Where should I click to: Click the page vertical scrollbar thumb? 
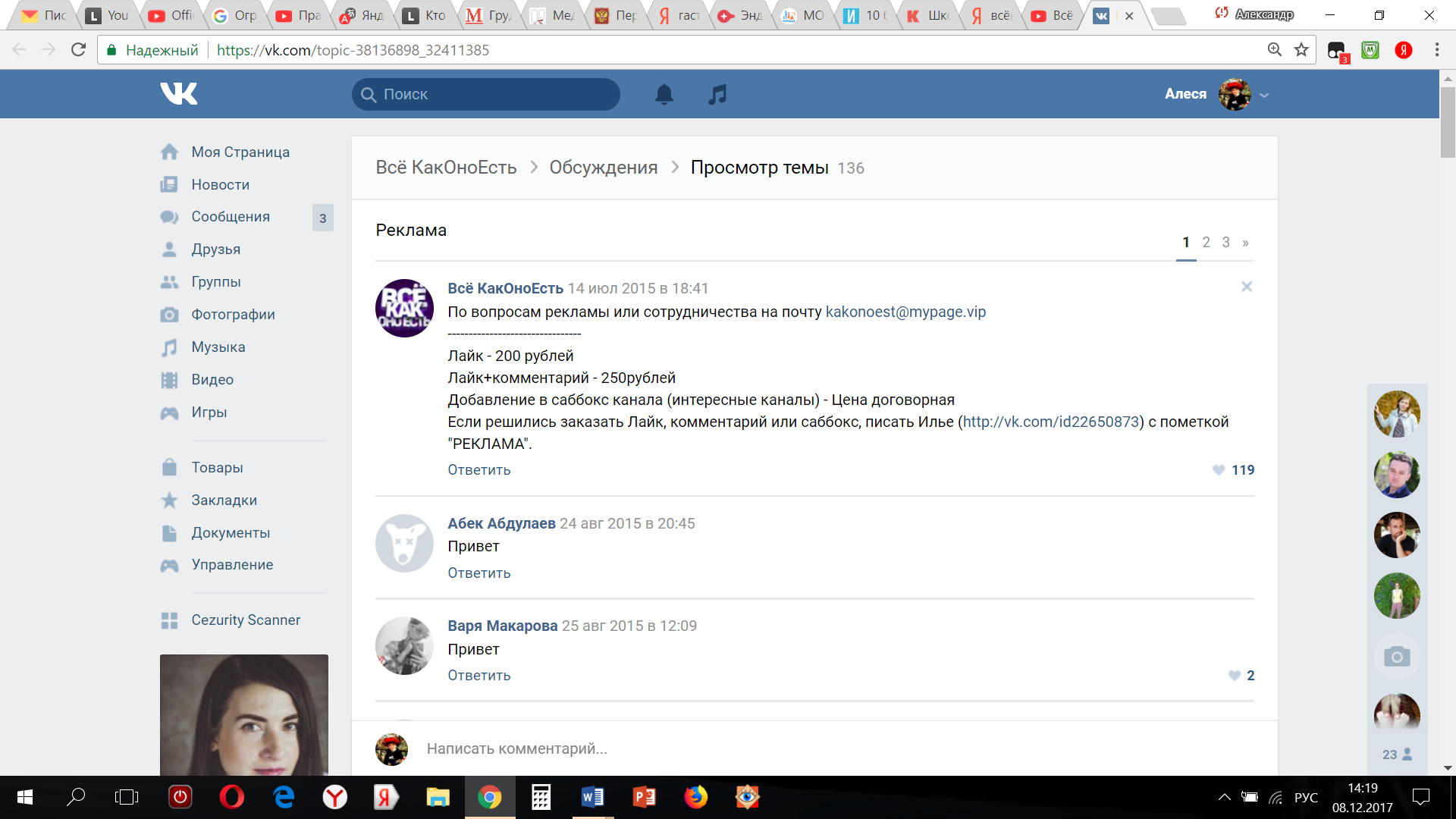1447,121
